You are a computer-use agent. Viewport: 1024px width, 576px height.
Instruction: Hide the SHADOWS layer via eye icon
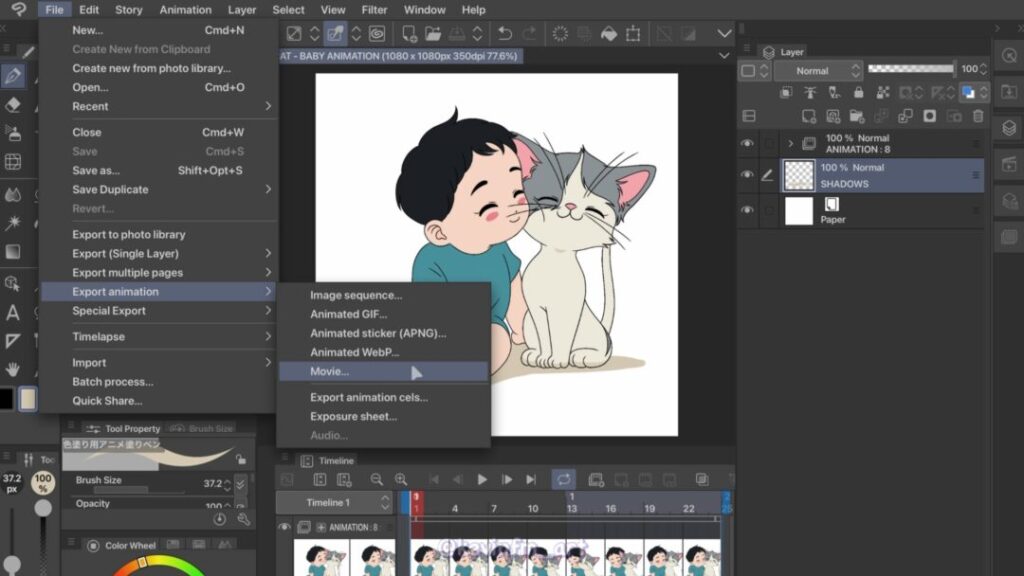point(747,175)
